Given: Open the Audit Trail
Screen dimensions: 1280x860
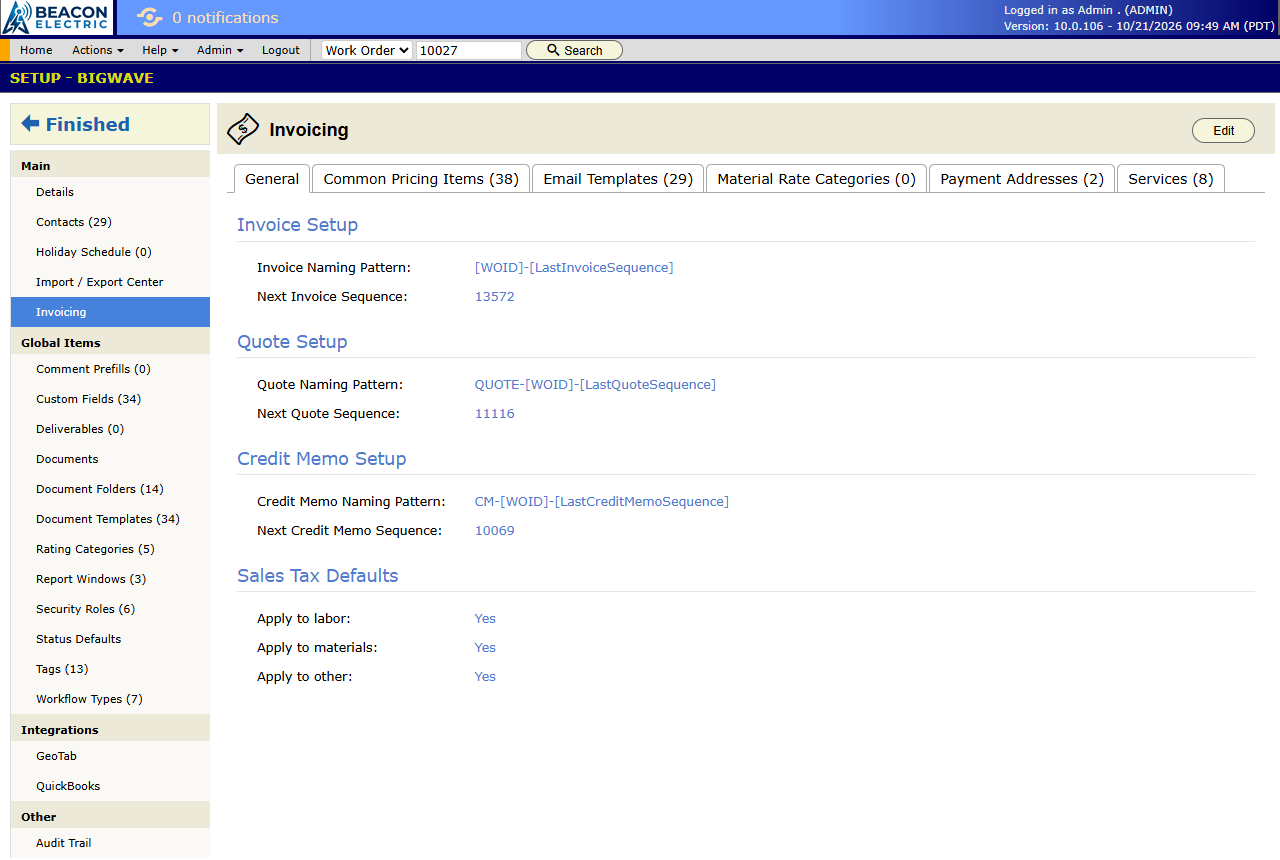Looking at the screenshot, I should (110, 843).
